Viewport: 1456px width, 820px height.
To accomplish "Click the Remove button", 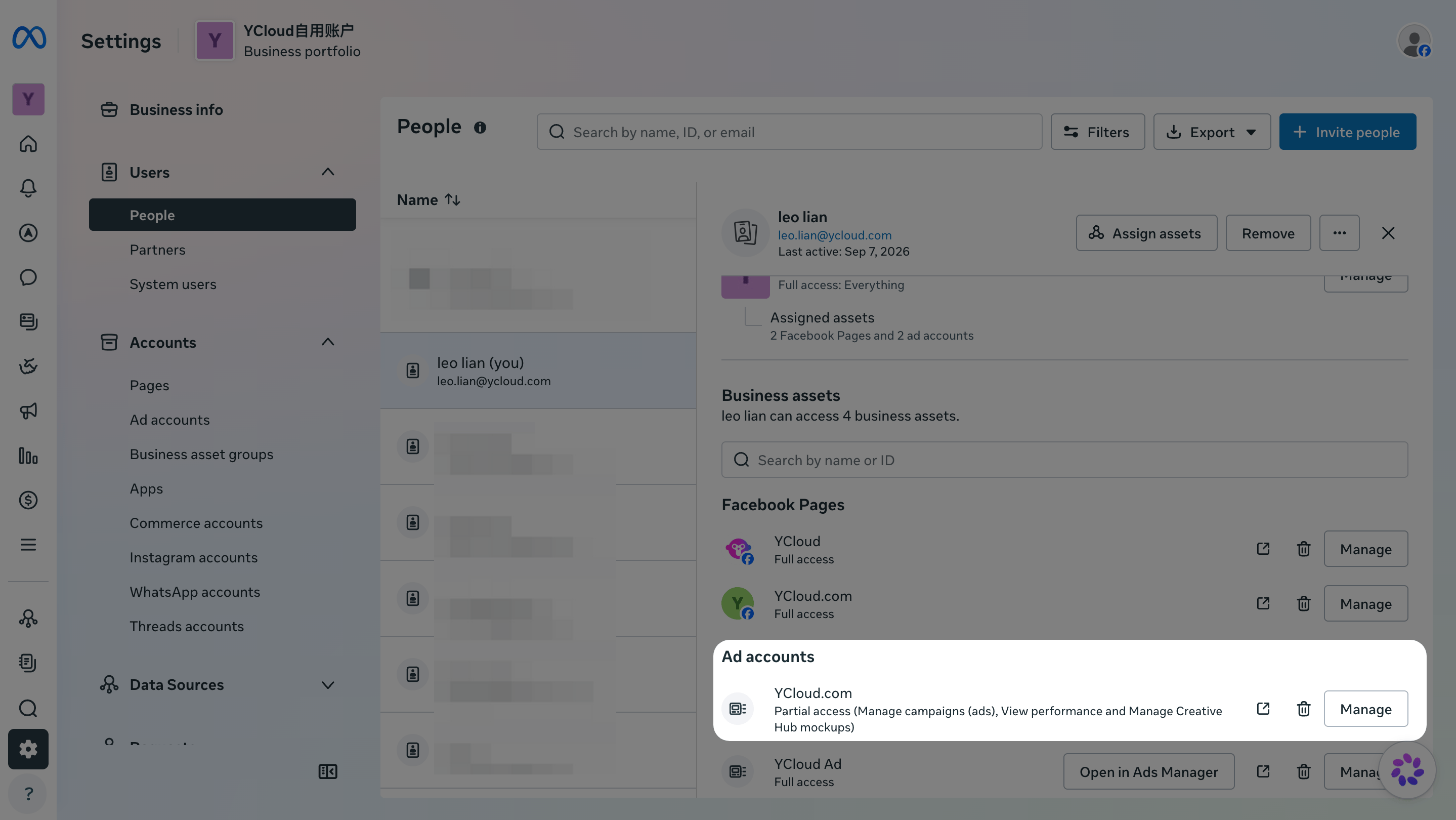I will [x=1268, y=233].
